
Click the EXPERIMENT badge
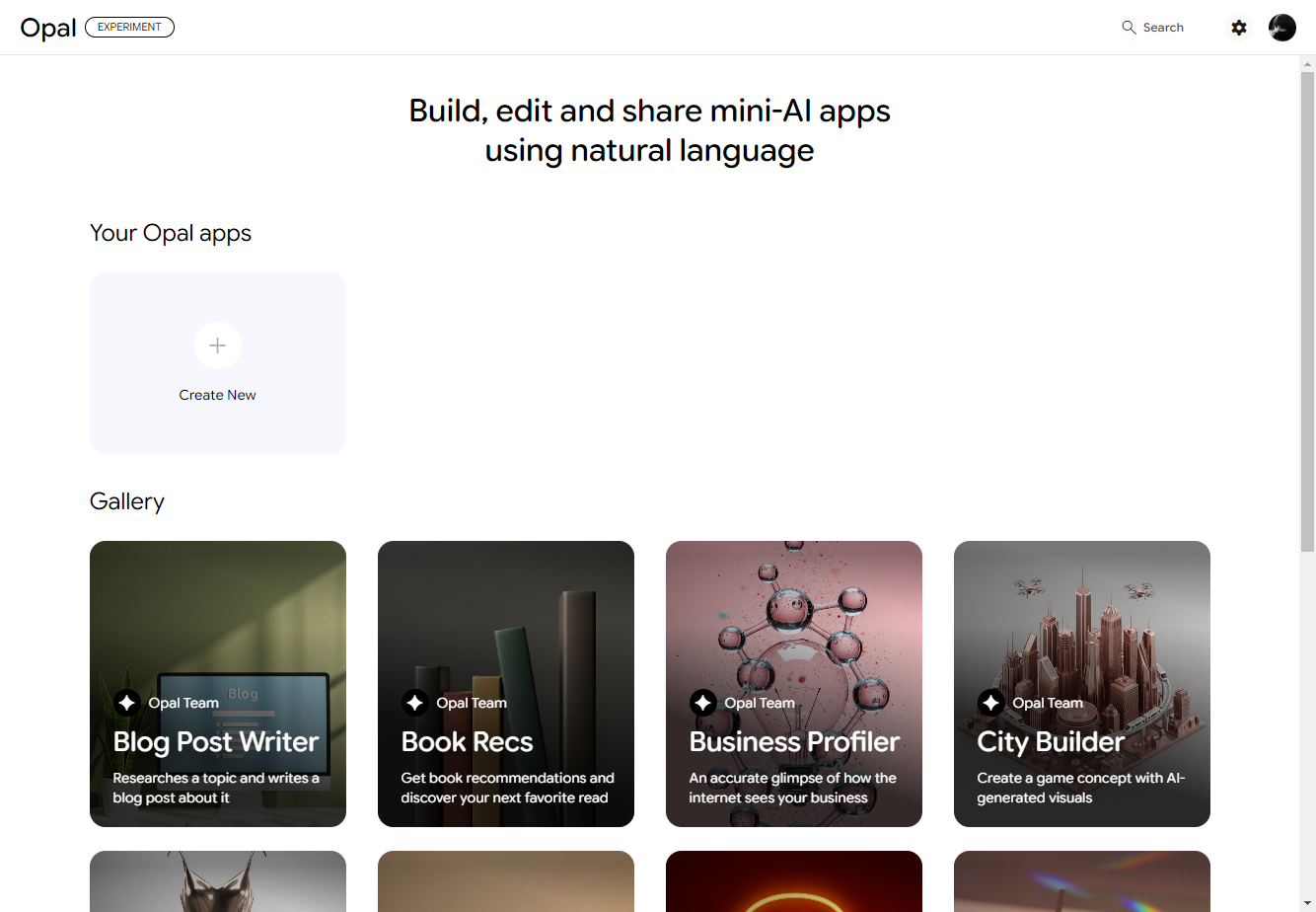[x=129, y=28]
